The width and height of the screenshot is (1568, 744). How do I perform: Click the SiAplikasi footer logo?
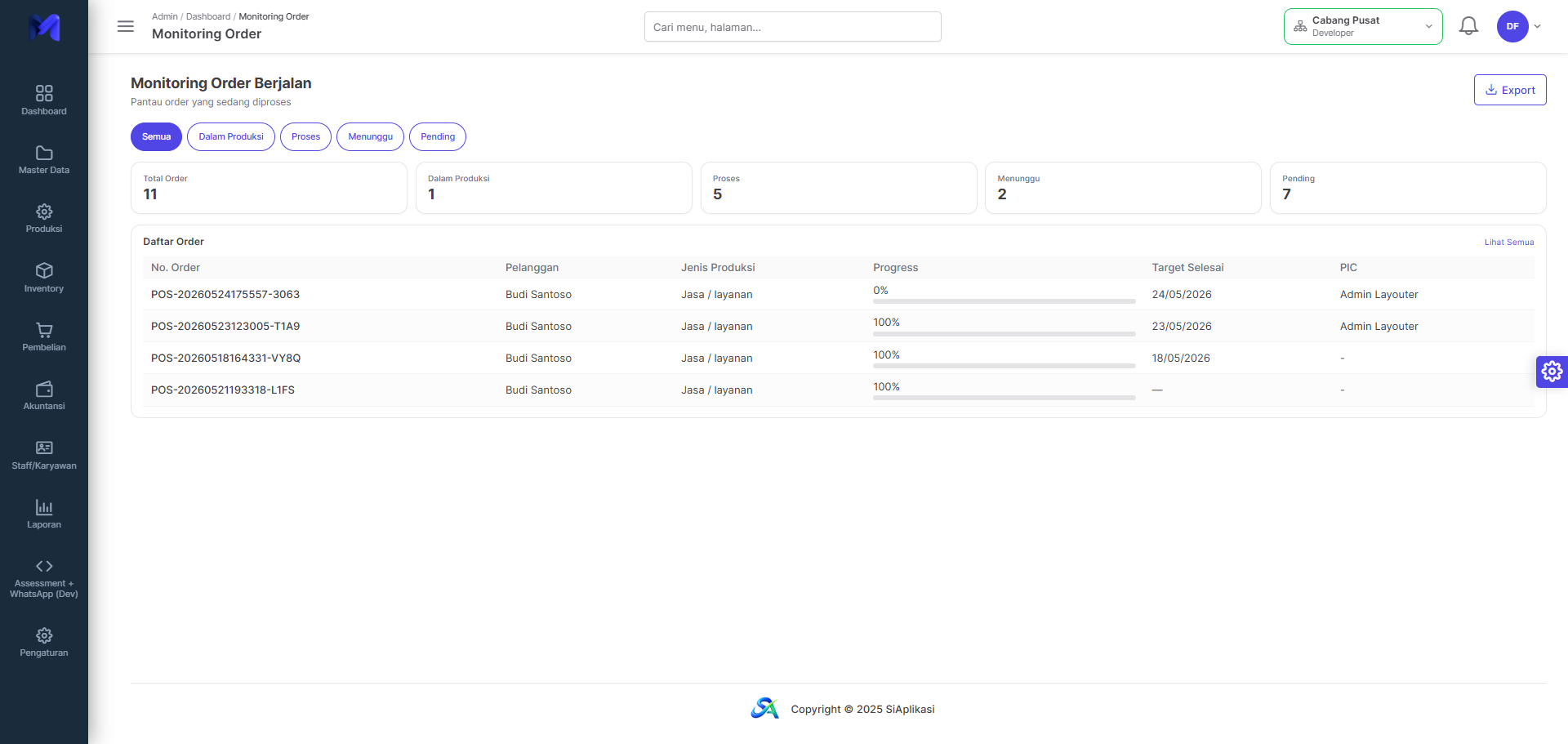[x=765, y=708]
